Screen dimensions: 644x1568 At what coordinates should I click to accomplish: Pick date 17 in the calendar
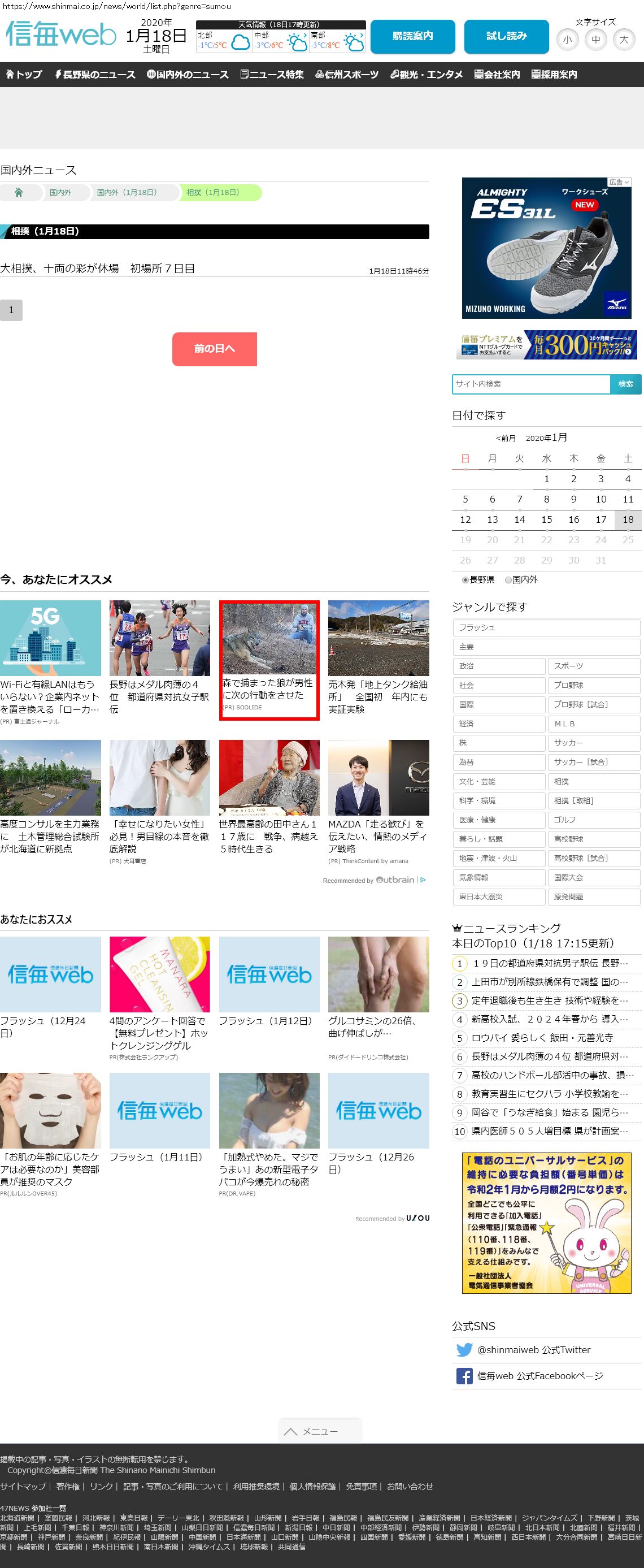pos(600,519)
